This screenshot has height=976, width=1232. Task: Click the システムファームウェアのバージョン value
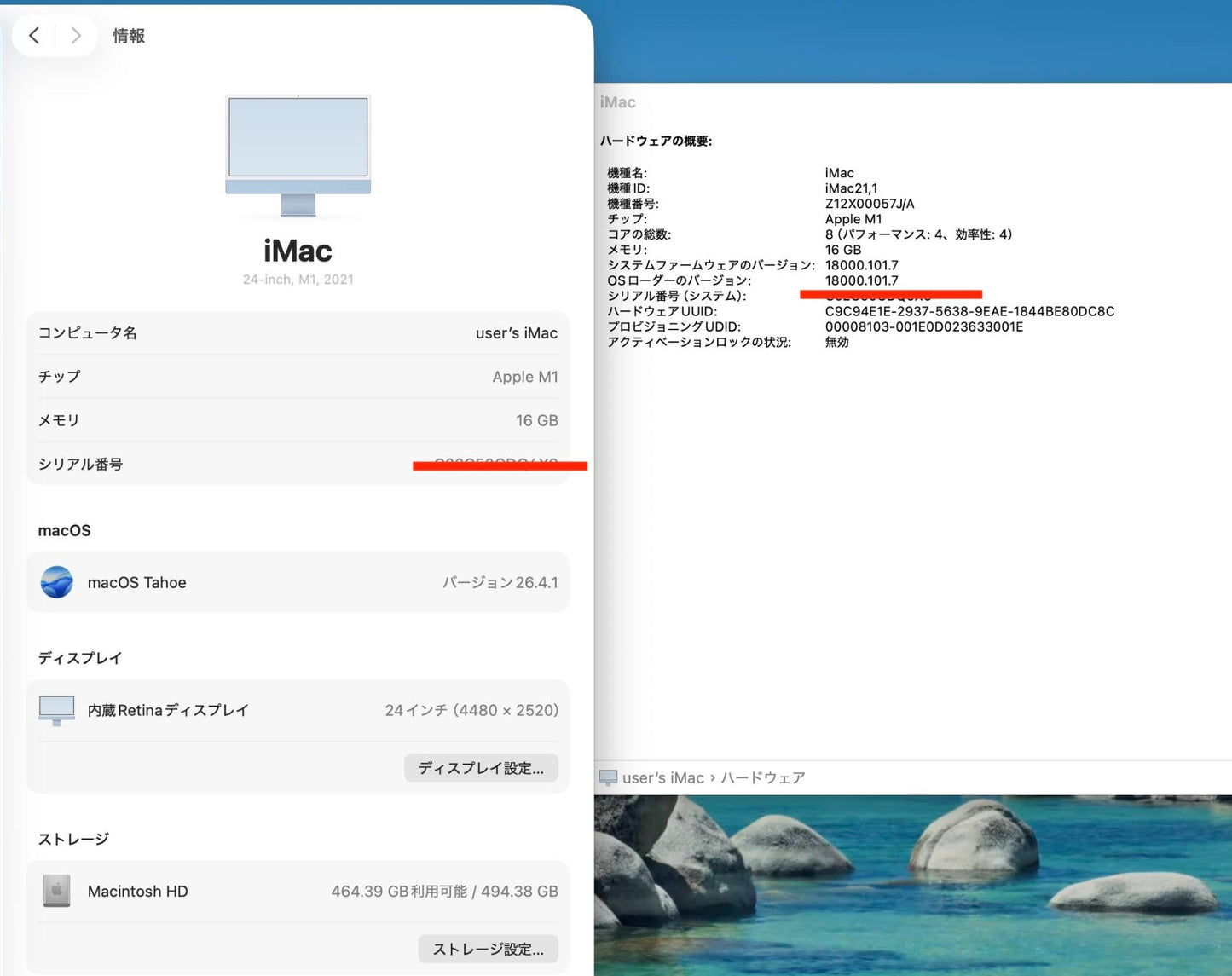tap(861, 265)
